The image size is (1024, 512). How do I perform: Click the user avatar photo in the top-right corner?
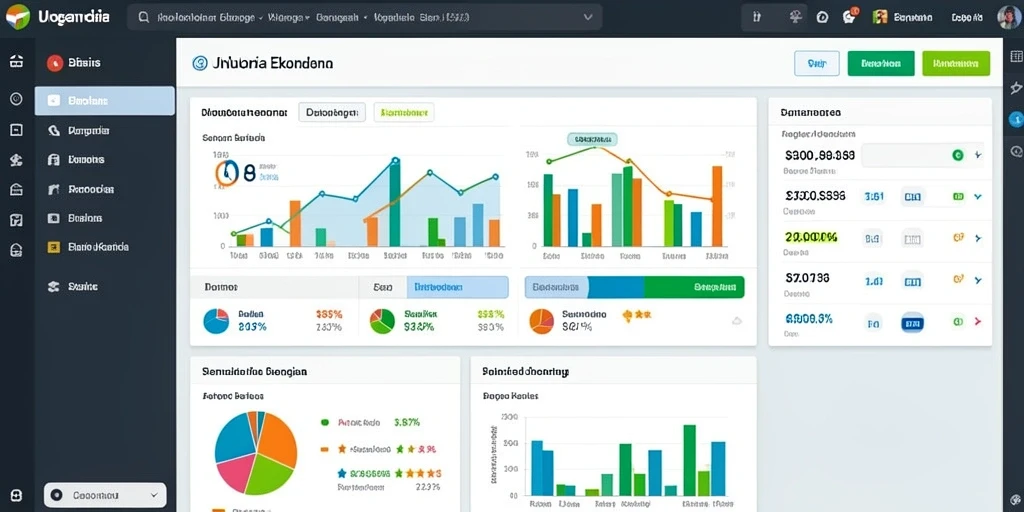tap(1008, 17)
